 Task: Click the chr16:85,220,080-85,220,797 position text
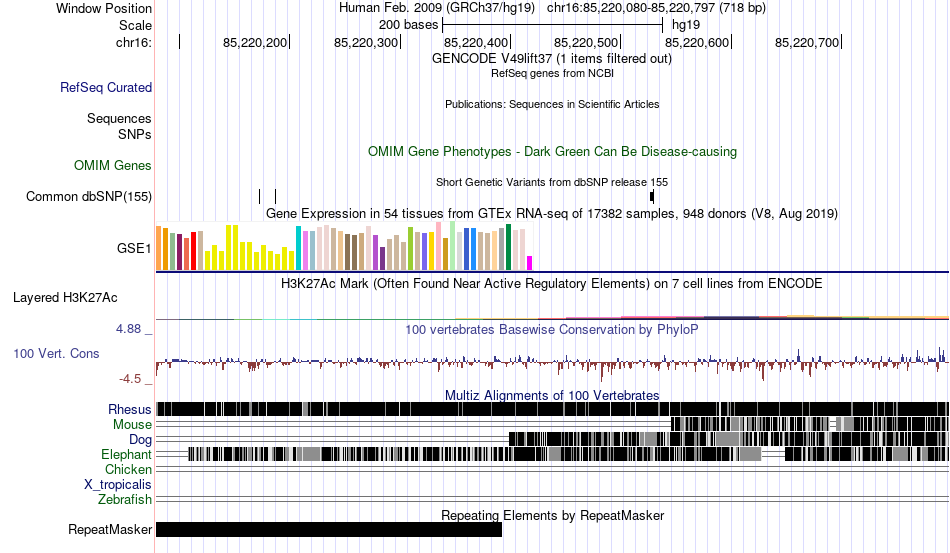coord(657,8)
